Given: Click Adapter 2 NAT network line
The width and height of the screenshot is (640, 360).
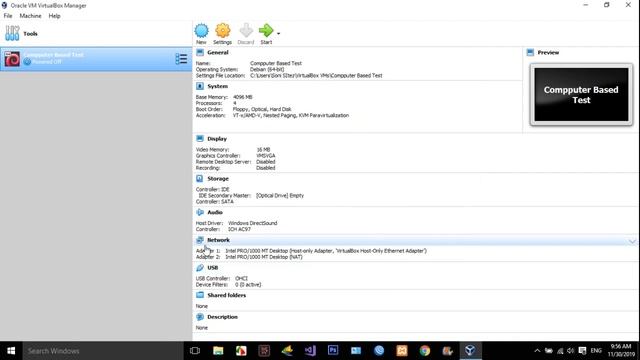Looking at the screenshot, I should (x=249, y=257).
